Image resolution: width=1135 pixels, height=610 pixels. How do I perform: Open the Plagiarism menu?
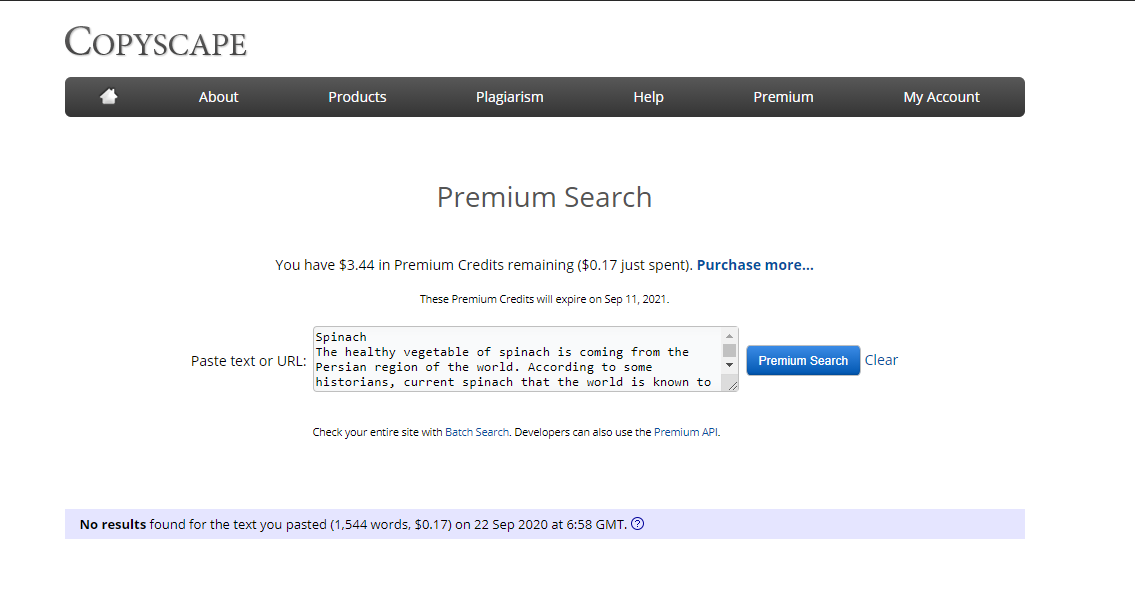(510, 97)
